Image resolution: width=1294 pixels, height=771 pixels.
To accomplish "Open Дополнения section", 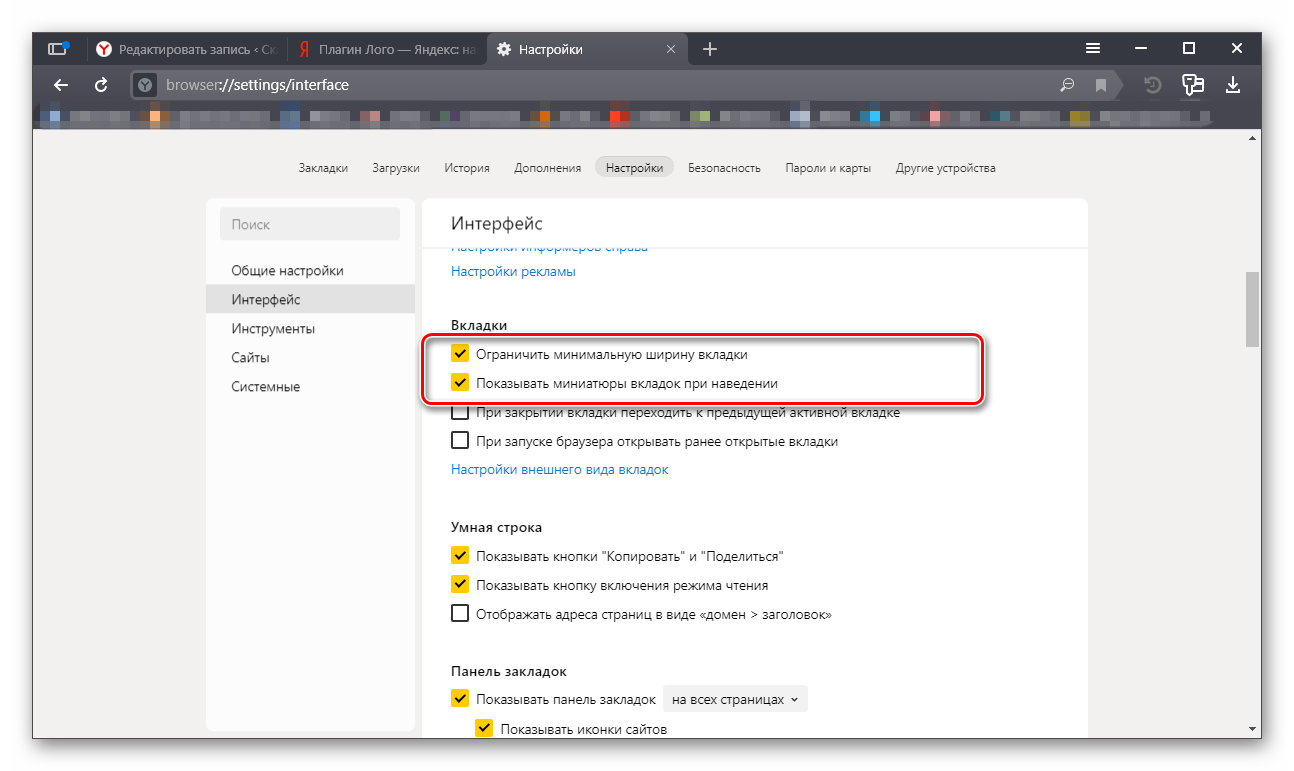I will (548, 168).
